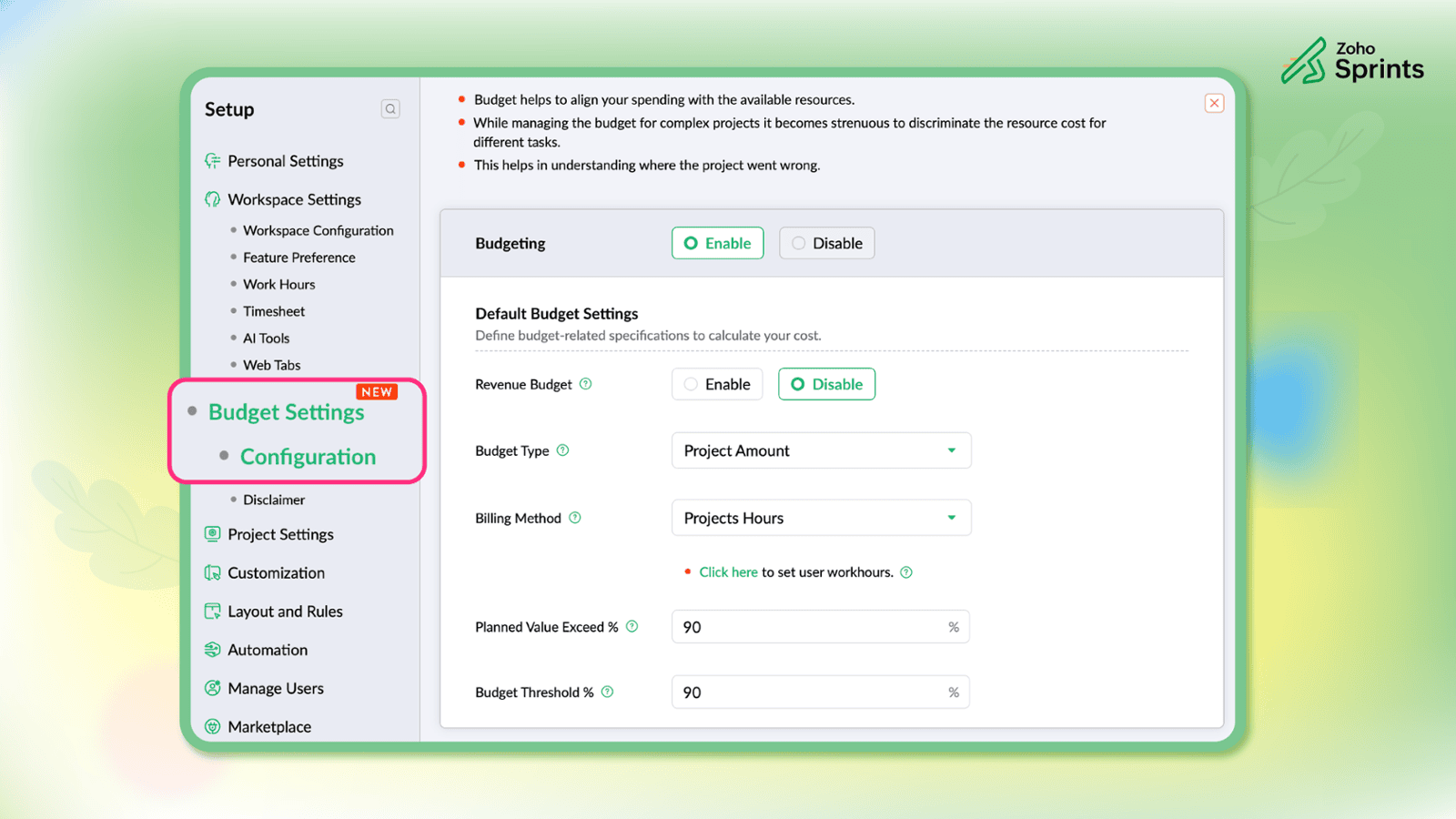Image resolution: width=1456 pixels, height=819 pixels.
Task: Collapse the Workspace Settings section
Action: tap(294, 199)
